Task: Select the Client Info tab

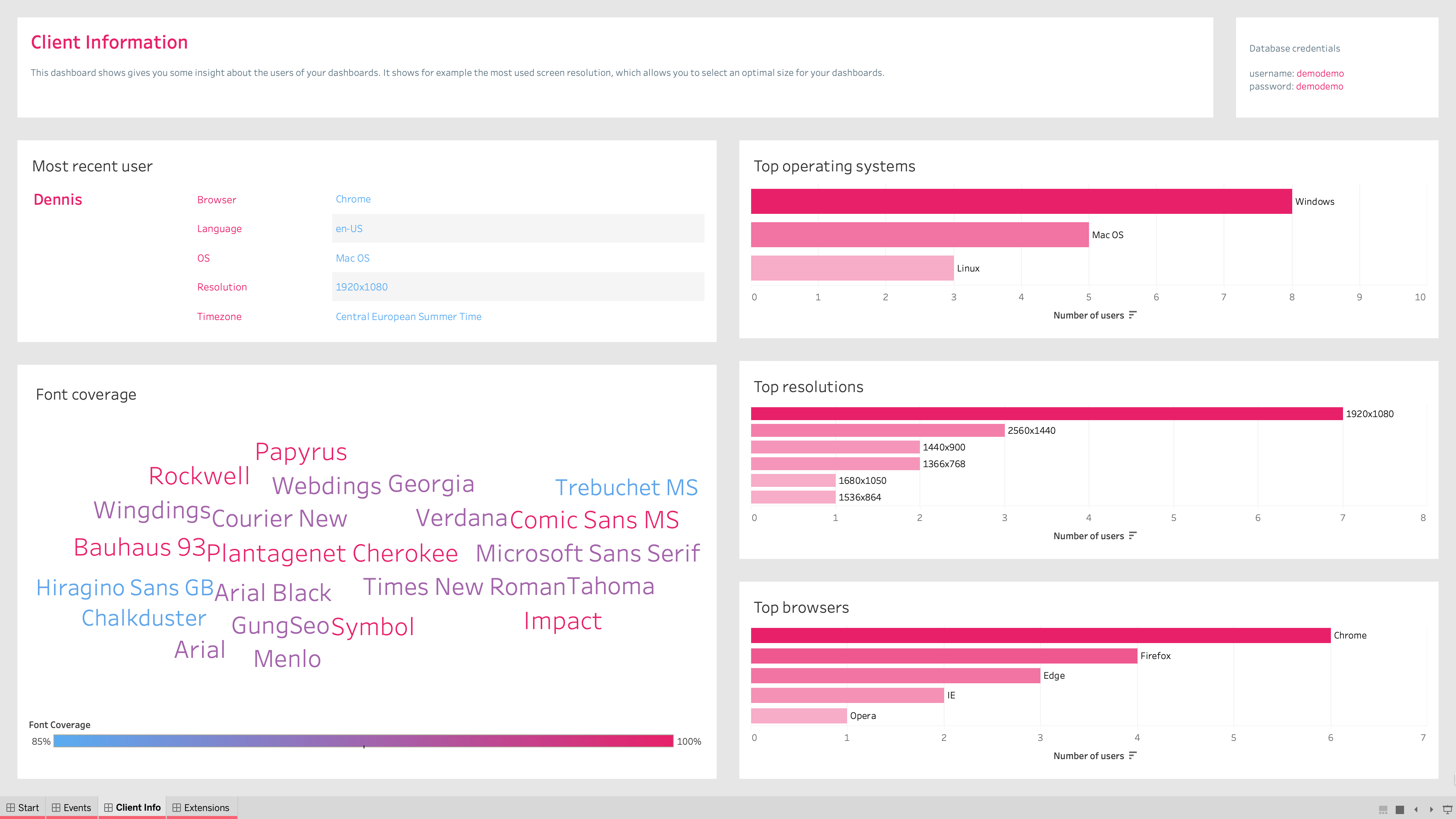Action: click(132, 808)
